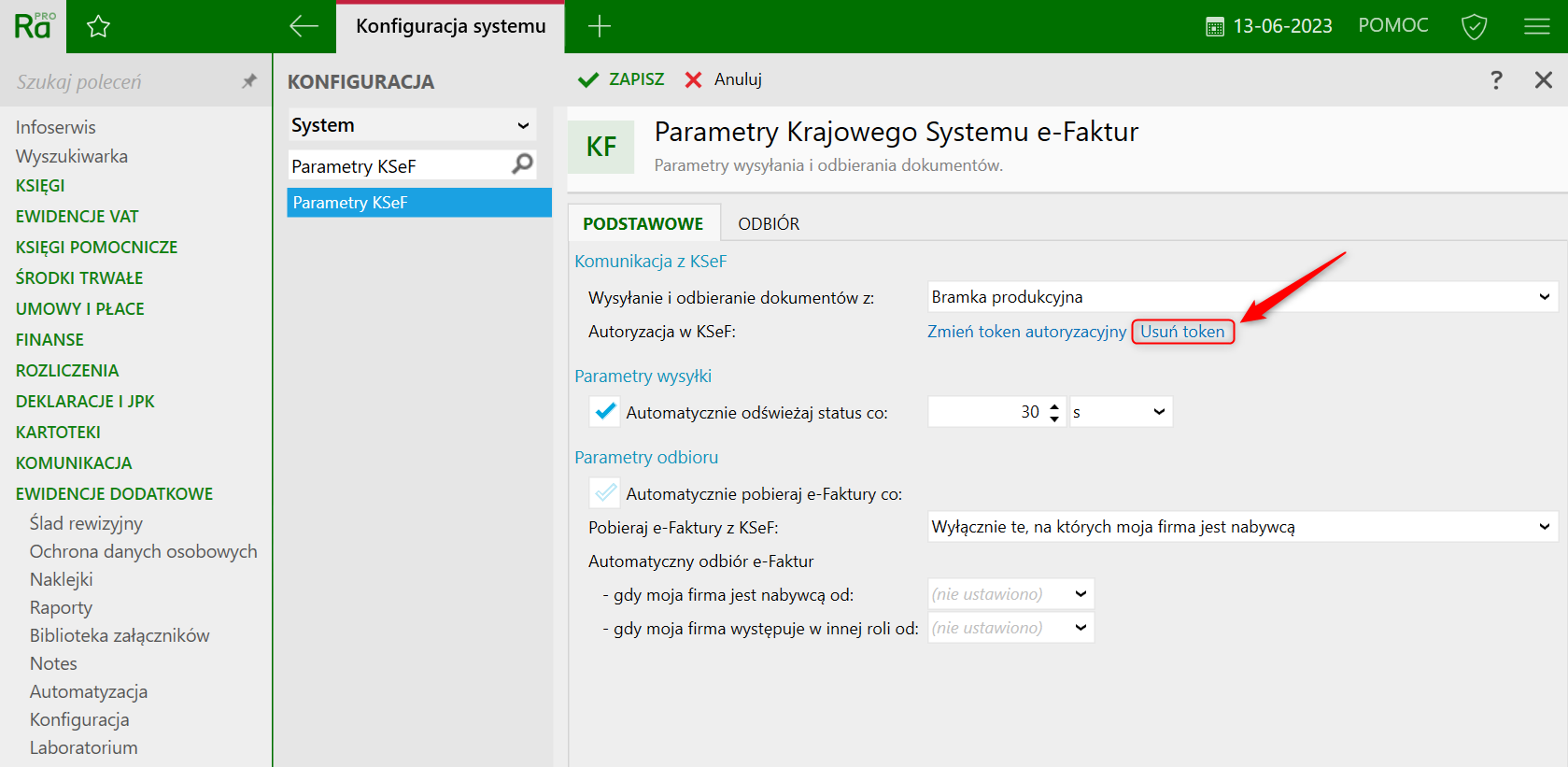Open KARTOTEKI section
The height and width of the screenshot is (767, 1568).
coord(58,433)
